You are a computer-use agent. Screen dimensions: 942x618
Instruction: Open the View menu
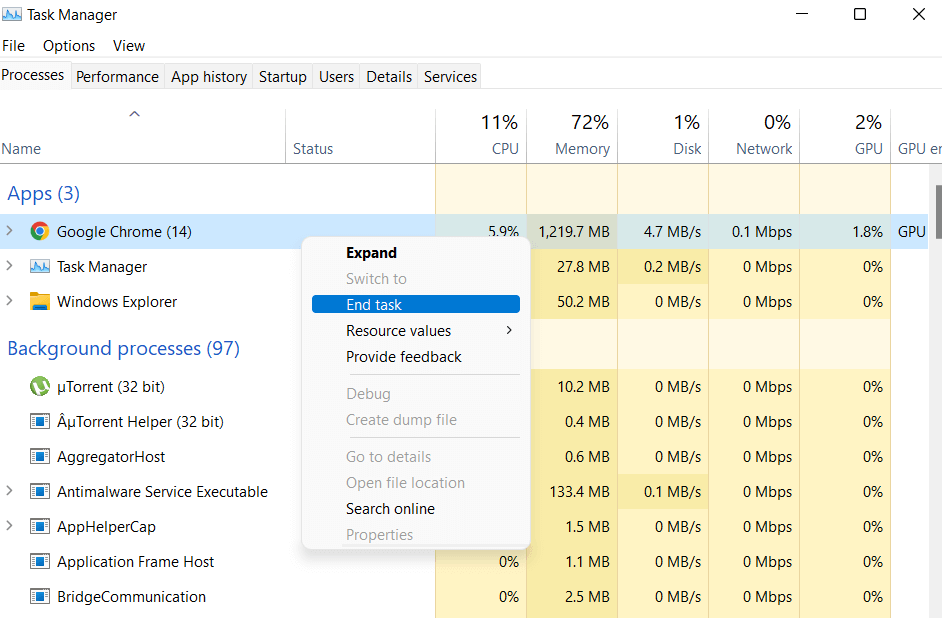129,46
